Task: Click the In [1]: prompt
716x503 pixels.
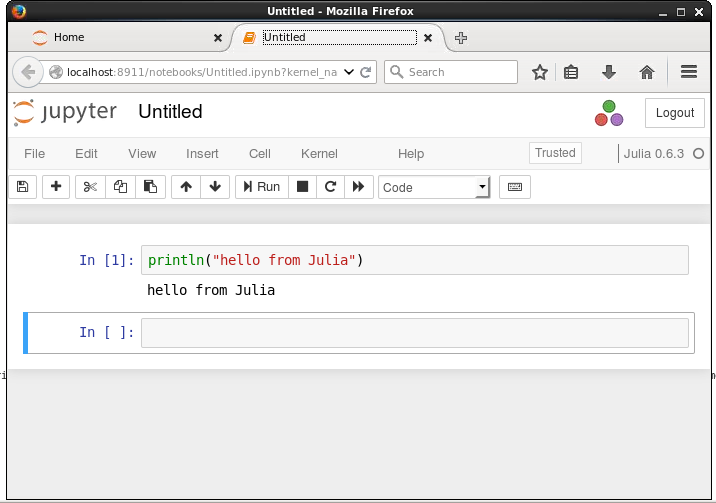Action: tap(107, 260)
